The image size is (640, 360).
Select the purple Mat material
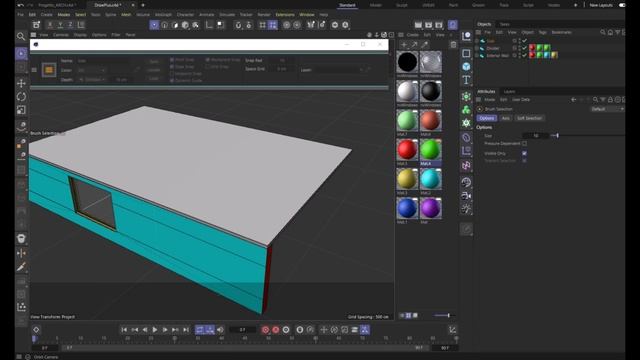coord(431,208)
